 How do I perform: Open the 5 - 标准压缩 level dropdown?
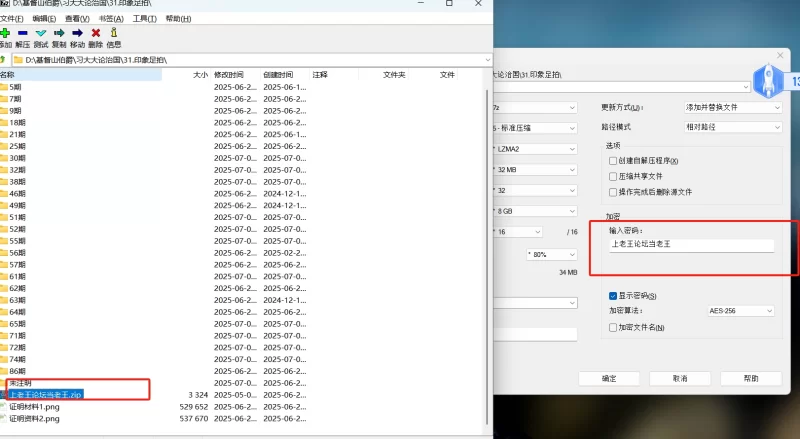tap(535, 128)
